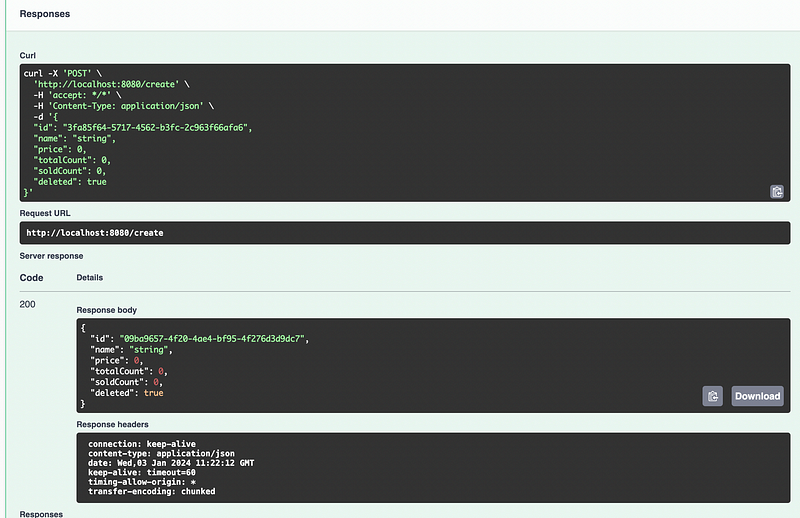Click the transfer-encoding: chunked line

[151, 491]
